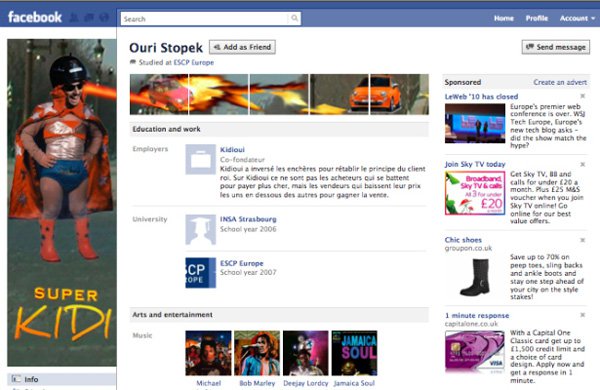
Task: Click the ESCP Europe logo thumbnail
Action: 201,273
